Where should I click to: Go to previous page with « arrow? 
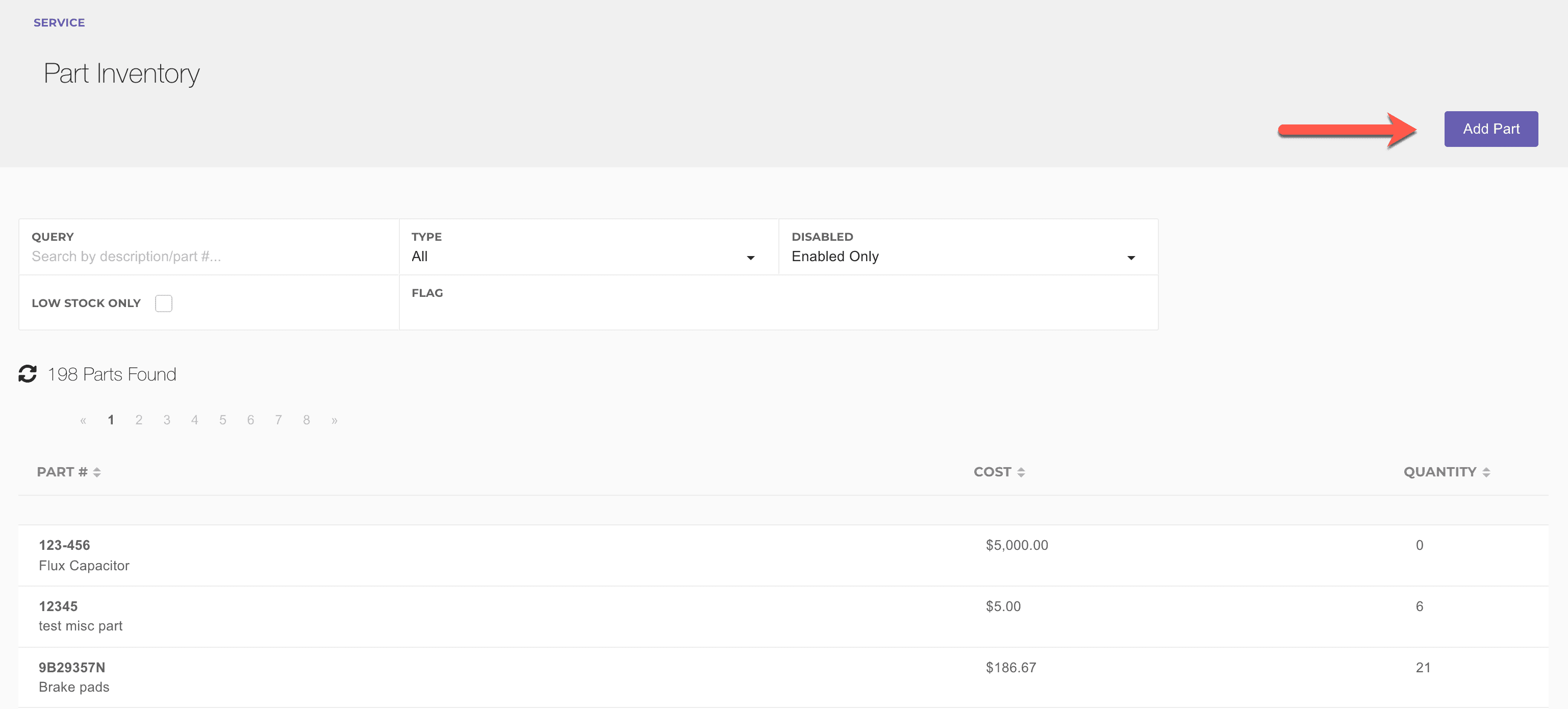83,420
